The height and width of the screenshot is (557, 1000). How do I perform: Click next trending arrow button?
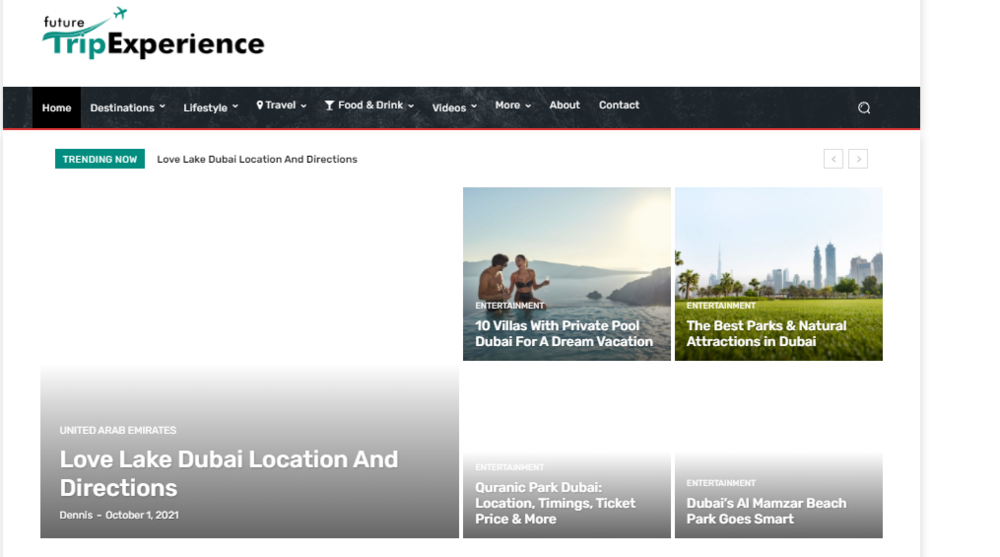[x=858, y=159]
